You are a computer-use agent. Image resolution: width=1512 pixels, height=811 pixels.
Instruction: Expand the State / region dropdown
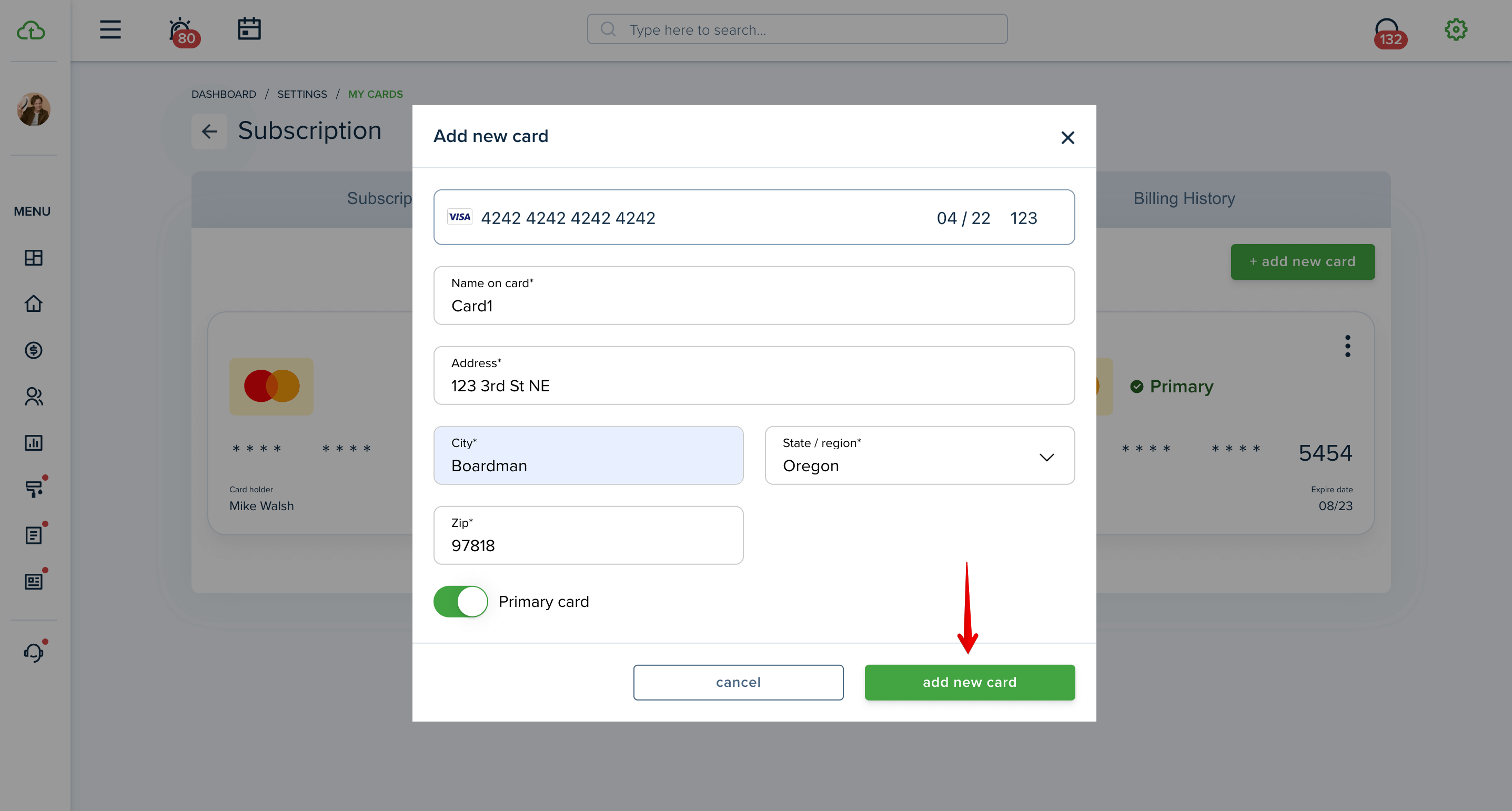pos(920,455)
